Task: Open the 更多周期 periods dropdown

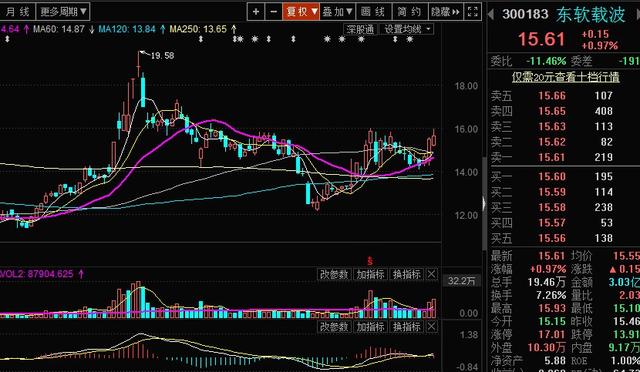Action: click(63, 11)
